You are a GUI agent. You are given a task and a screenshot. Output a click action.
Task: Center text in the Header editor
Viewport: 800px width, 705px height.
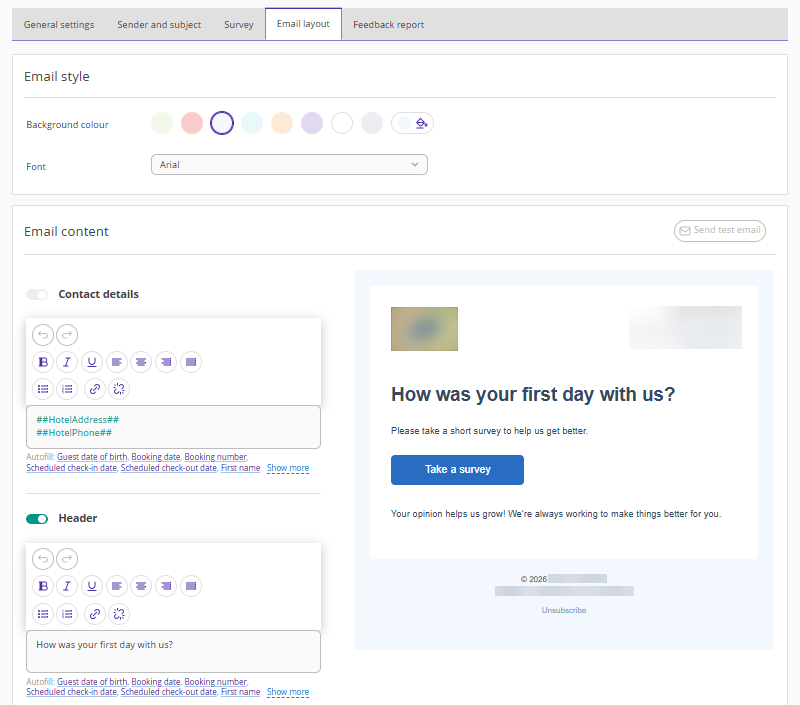[141, 586]
